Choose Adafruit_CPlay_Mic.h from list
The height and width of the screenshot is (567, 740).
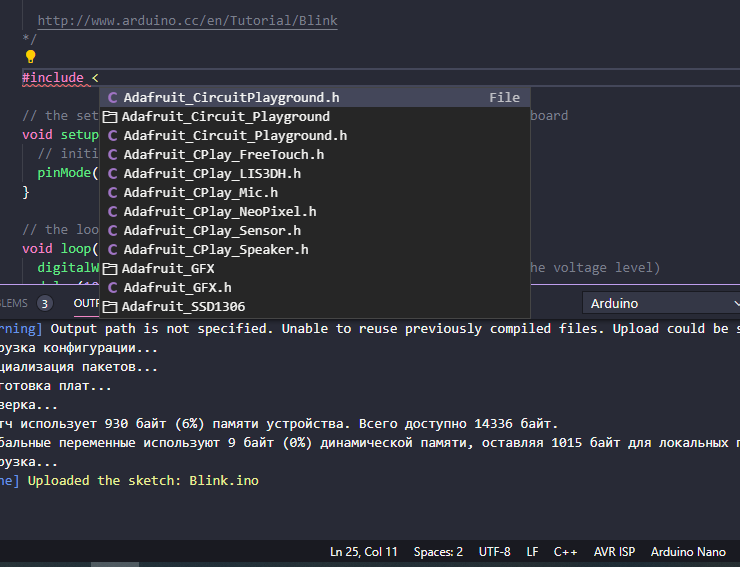(315, 193)
